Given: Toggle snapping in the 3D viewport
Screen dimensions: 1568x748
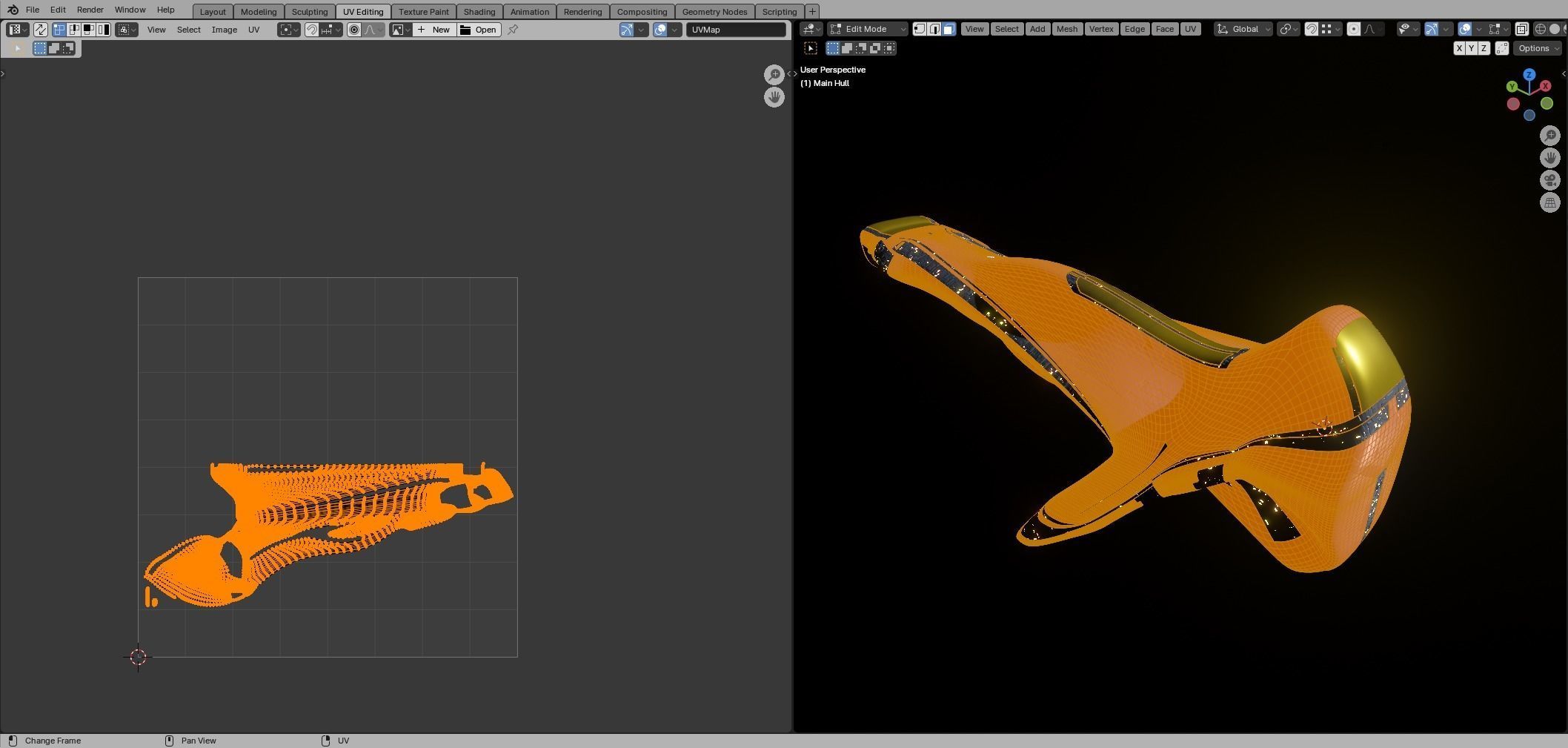Looking at the screenshot, I should 1312,29.
